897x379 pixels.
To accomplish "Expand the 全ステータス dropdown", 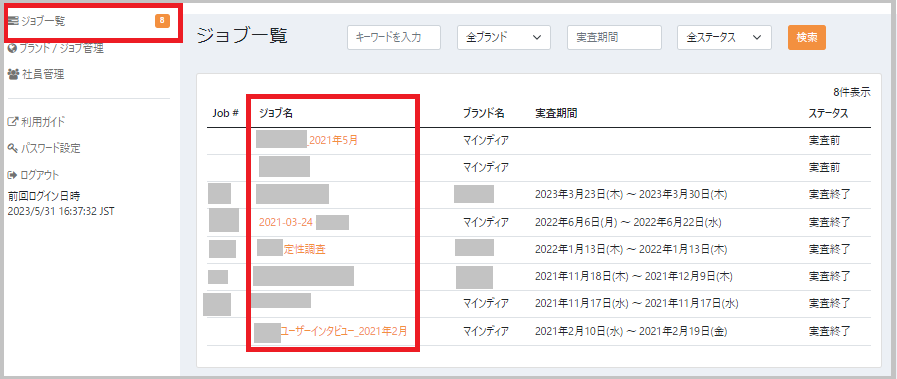I will 724,38.
